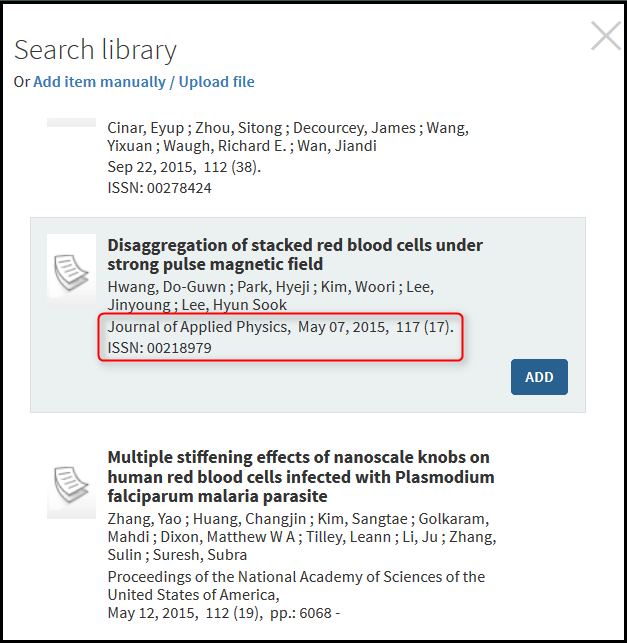Click the document icon beside the Disaggregation article
The height and width of the screenshot is (643, 627).
point(72,270)
